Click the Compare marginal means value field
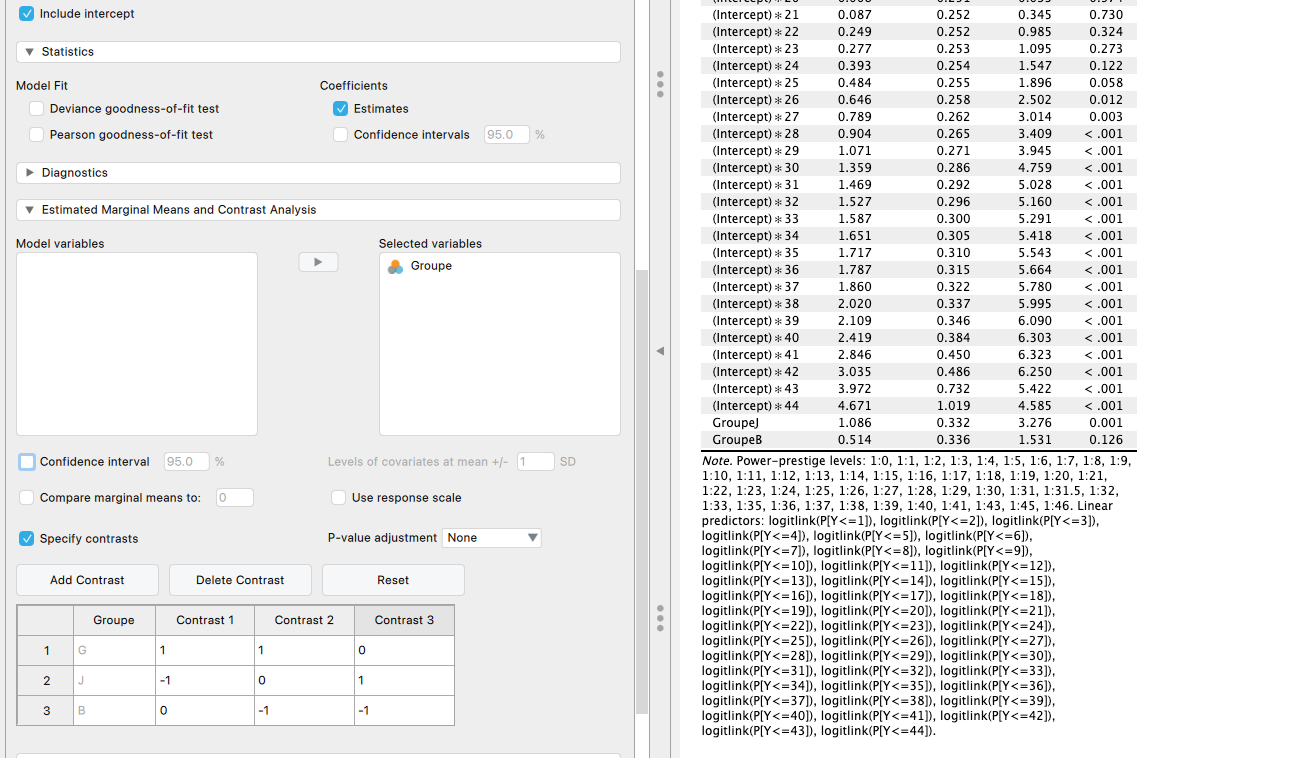Image resolution: width=1314 pixels, height=758 pixels. coord(235,498)
